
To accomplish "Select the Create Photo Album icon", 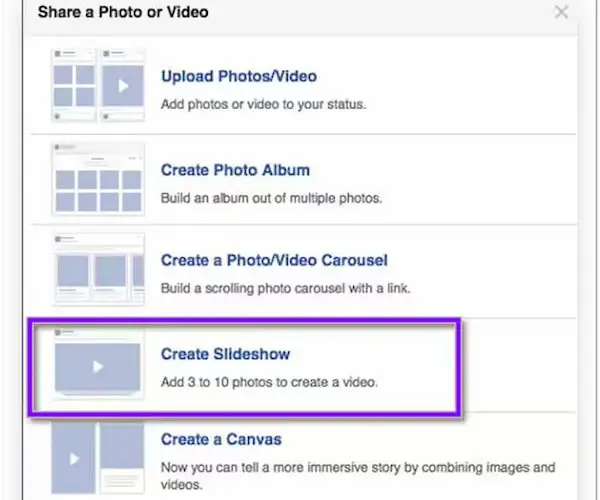I will tap(98, 179).
